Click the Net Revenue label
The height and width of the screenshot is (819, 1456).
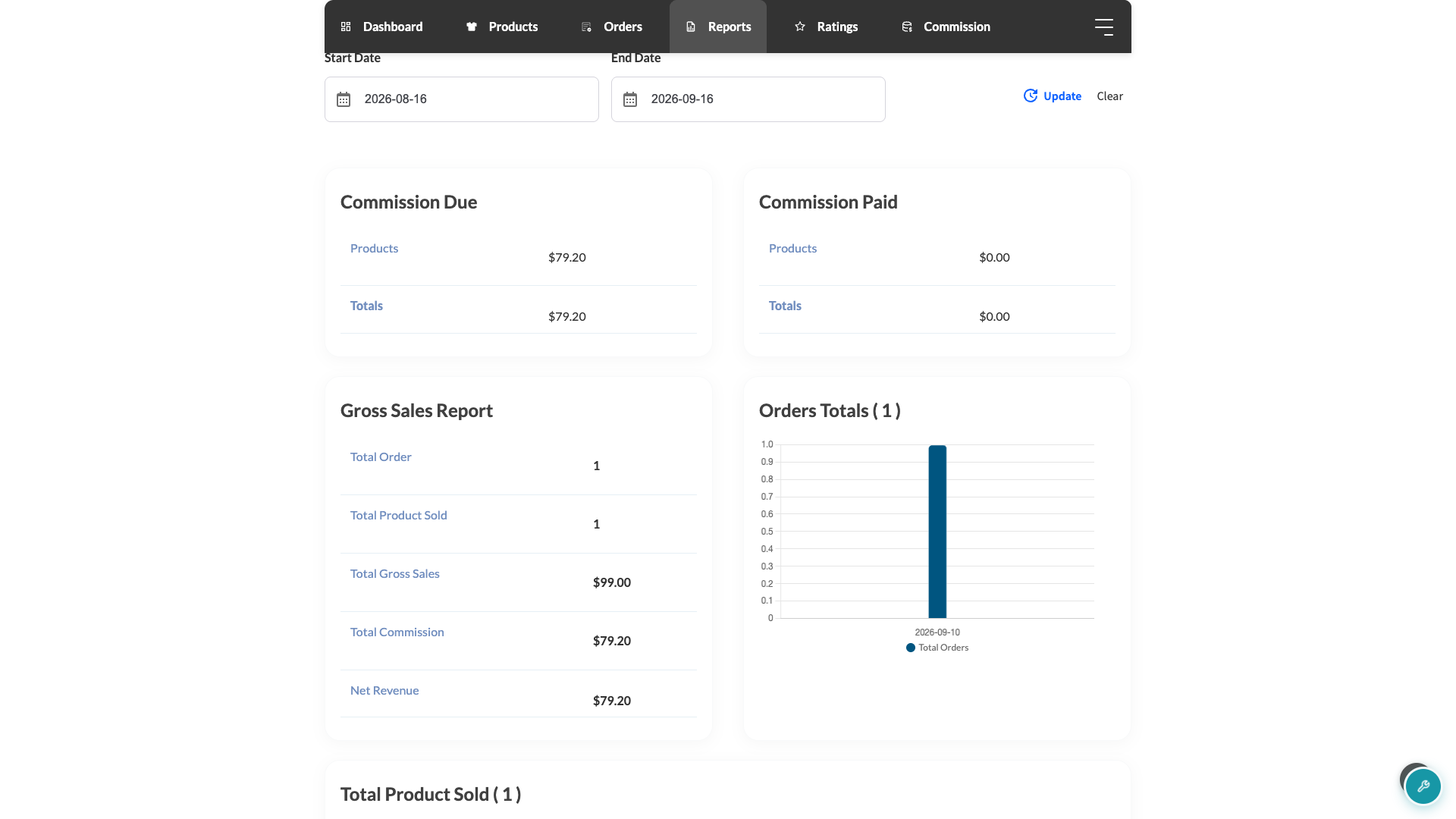tap(384, 690)
